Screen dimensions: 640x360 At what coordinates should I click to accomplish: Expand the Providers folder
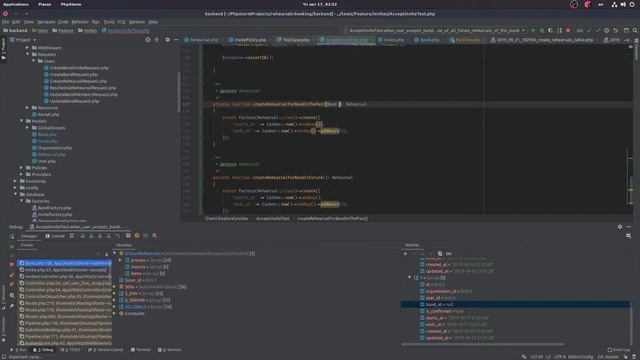pos(22,174)
